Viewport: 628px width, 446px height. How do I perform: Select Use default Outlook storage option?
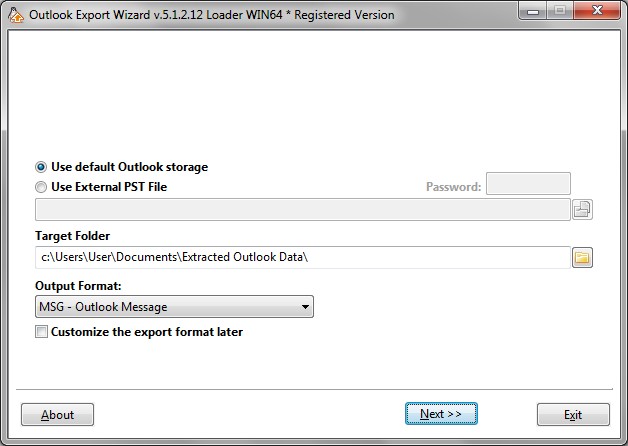pyautogui.click(x=41, y=167)
